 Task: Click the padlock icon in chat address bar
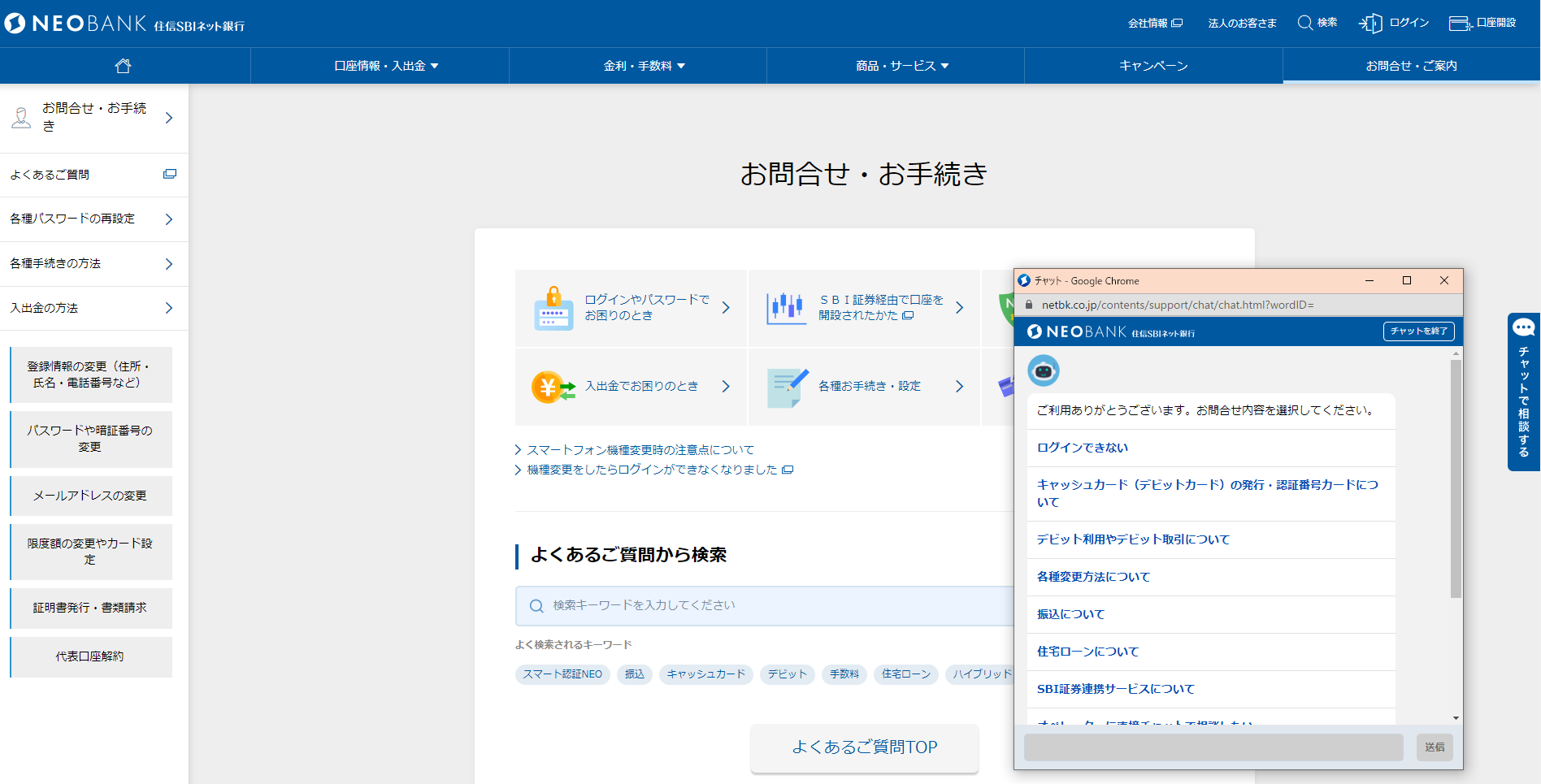tap(1029, 305)
